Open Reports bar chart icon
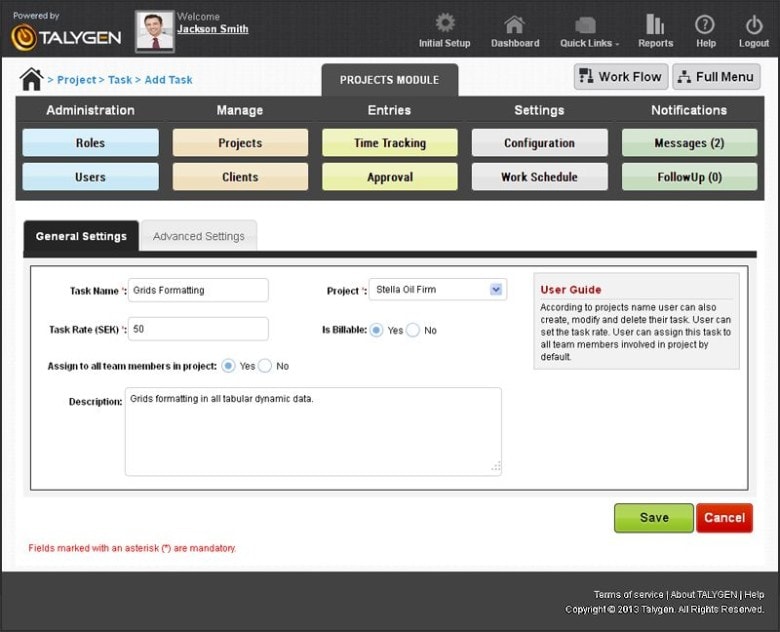 coord(655,24)
